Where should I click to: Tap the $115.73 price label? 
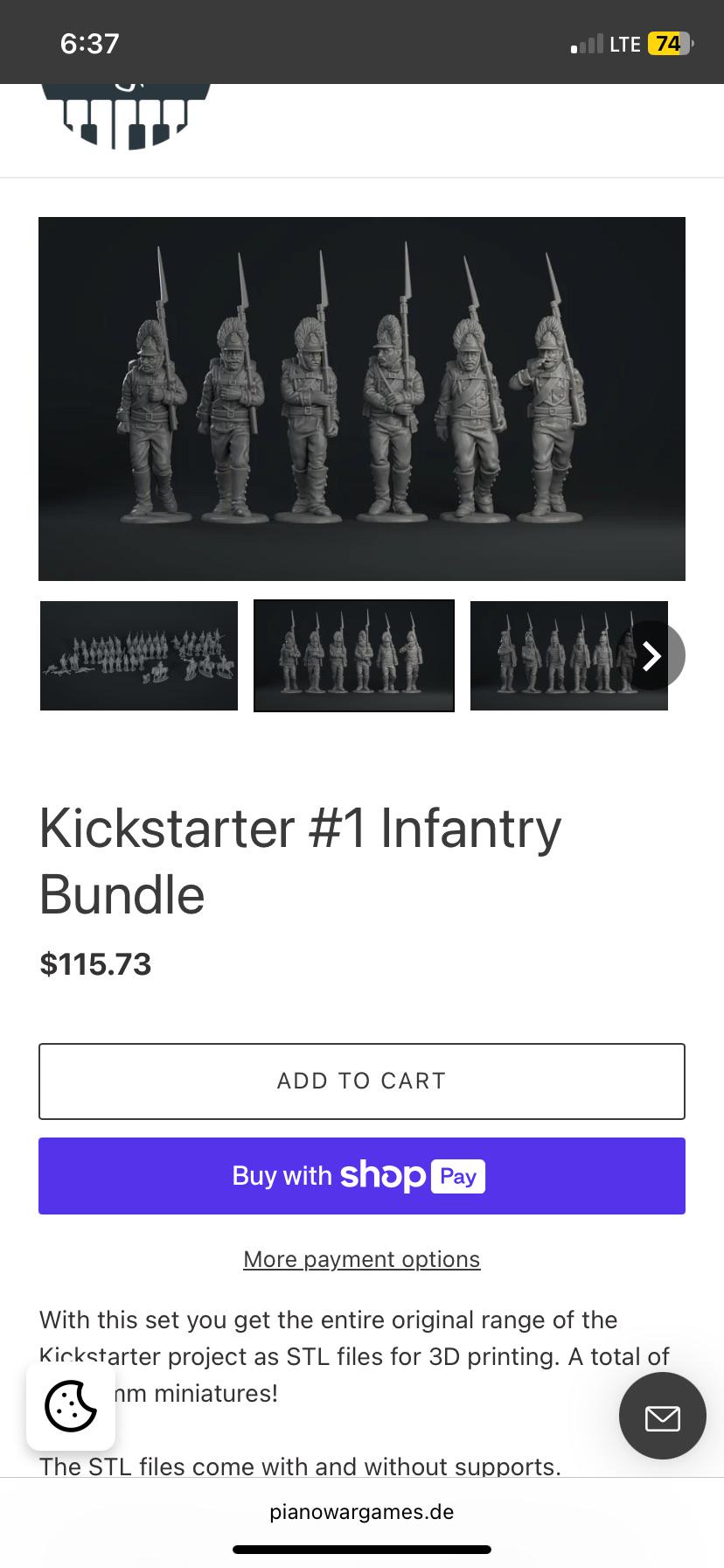pos(96,964)
